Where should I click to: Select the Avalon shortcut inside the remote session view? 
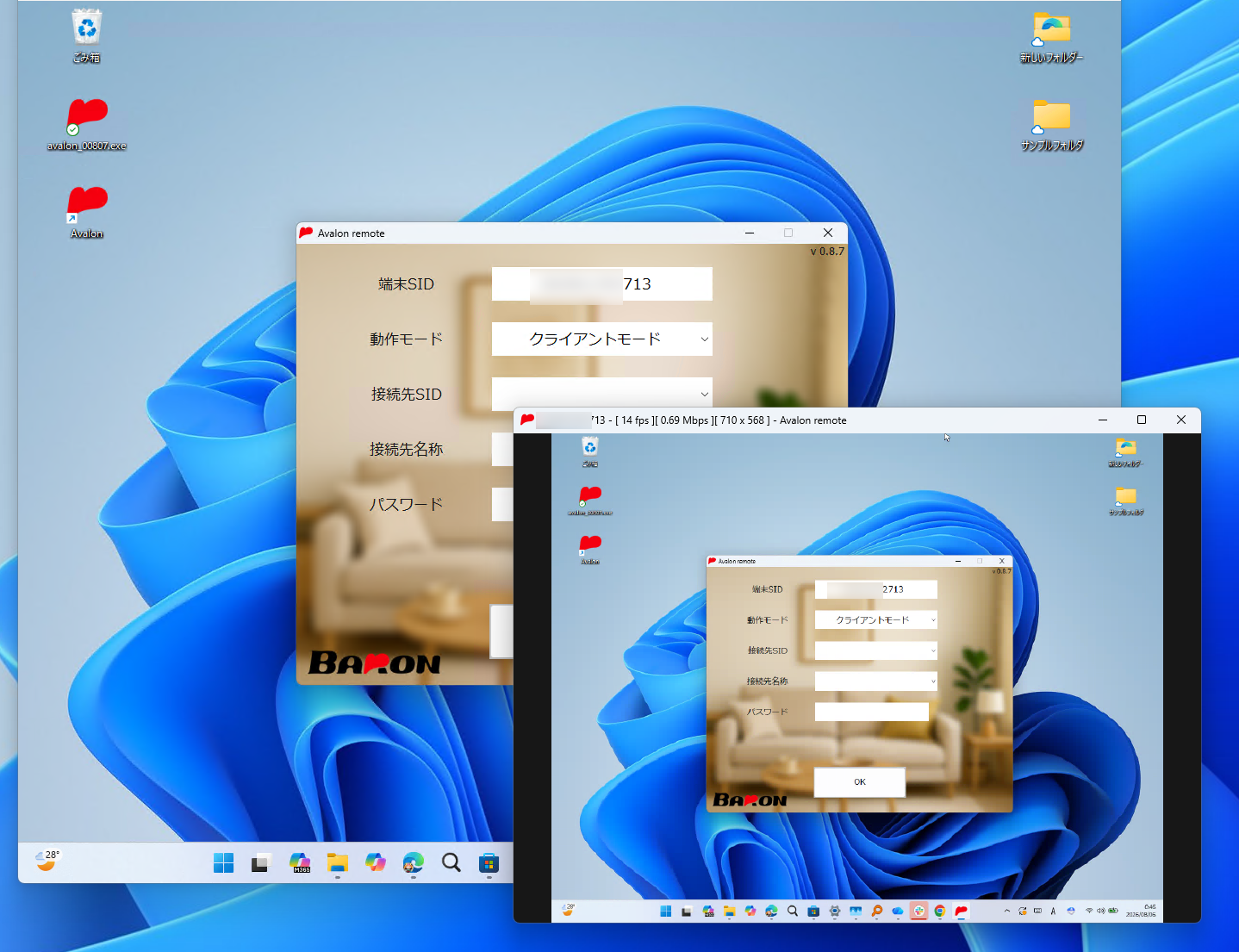click(590, 549)
